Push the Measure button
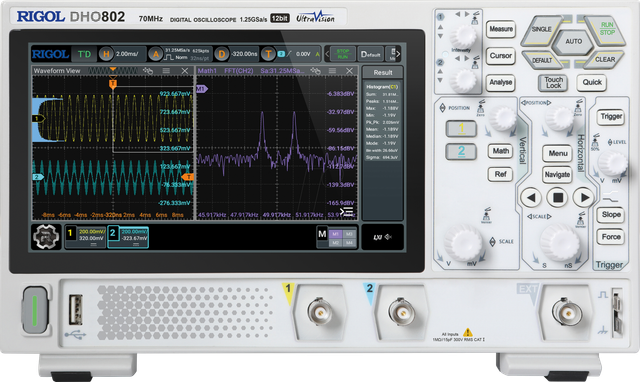This screenshot has height=382, width=640. pos(501,29)
